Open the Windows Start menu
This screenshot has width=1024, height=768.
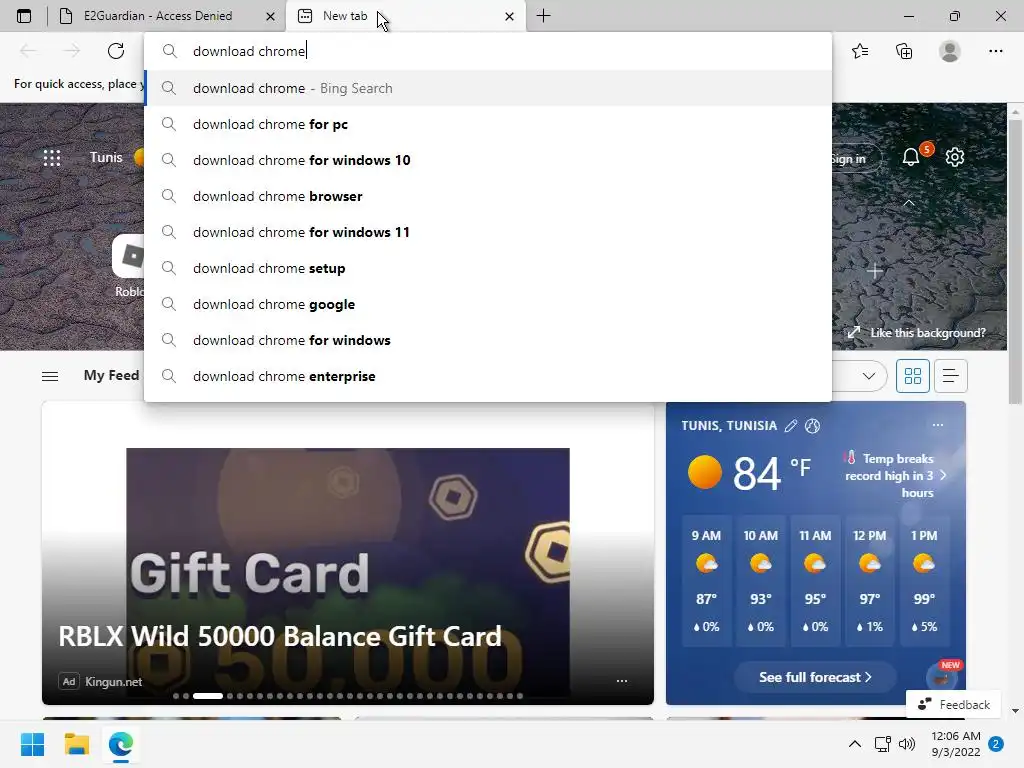(x=33, y=744)
